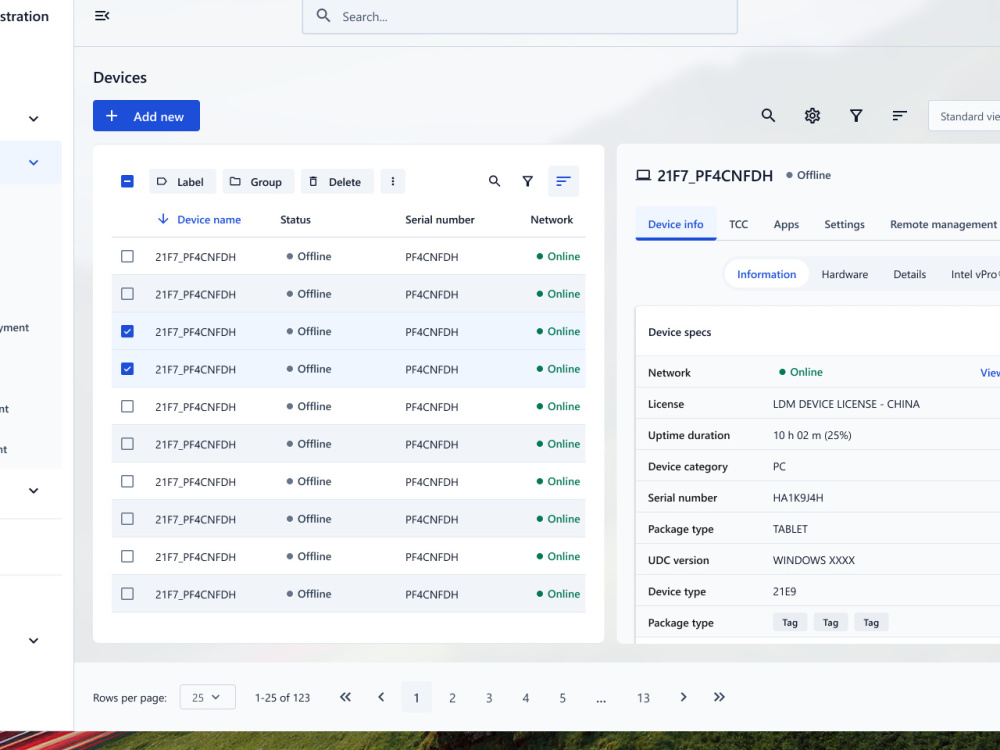Viewport: 1000px width, 750px height.
Task: Click the Delete button
Action: pyautogui.click(x=337, y=182)
